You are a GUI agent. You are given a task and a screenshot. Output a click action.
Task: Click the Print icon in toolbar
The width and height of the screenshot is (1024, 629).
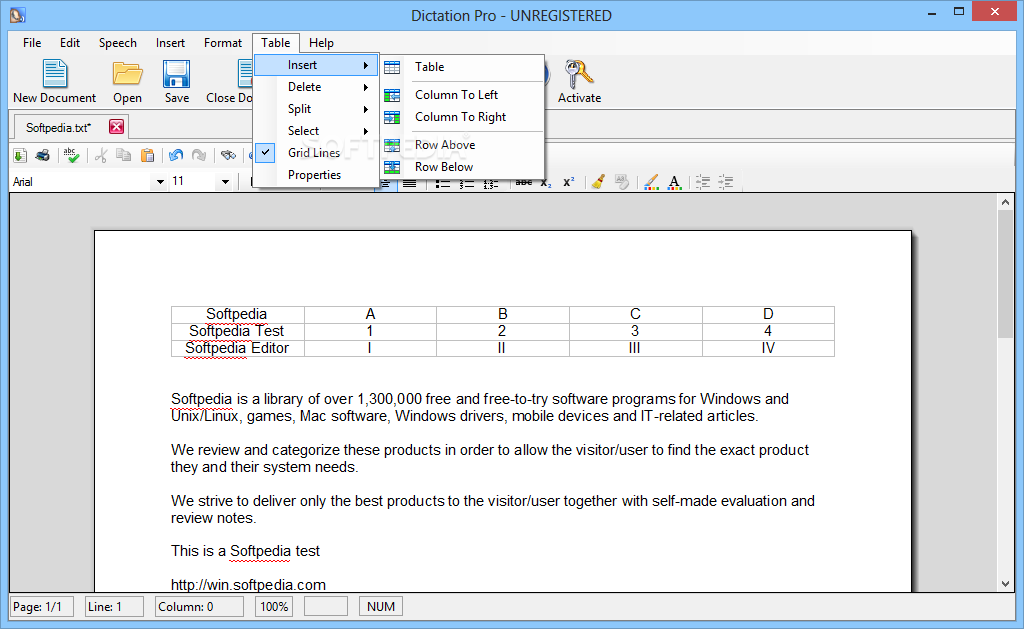click(x=43, y=155)
